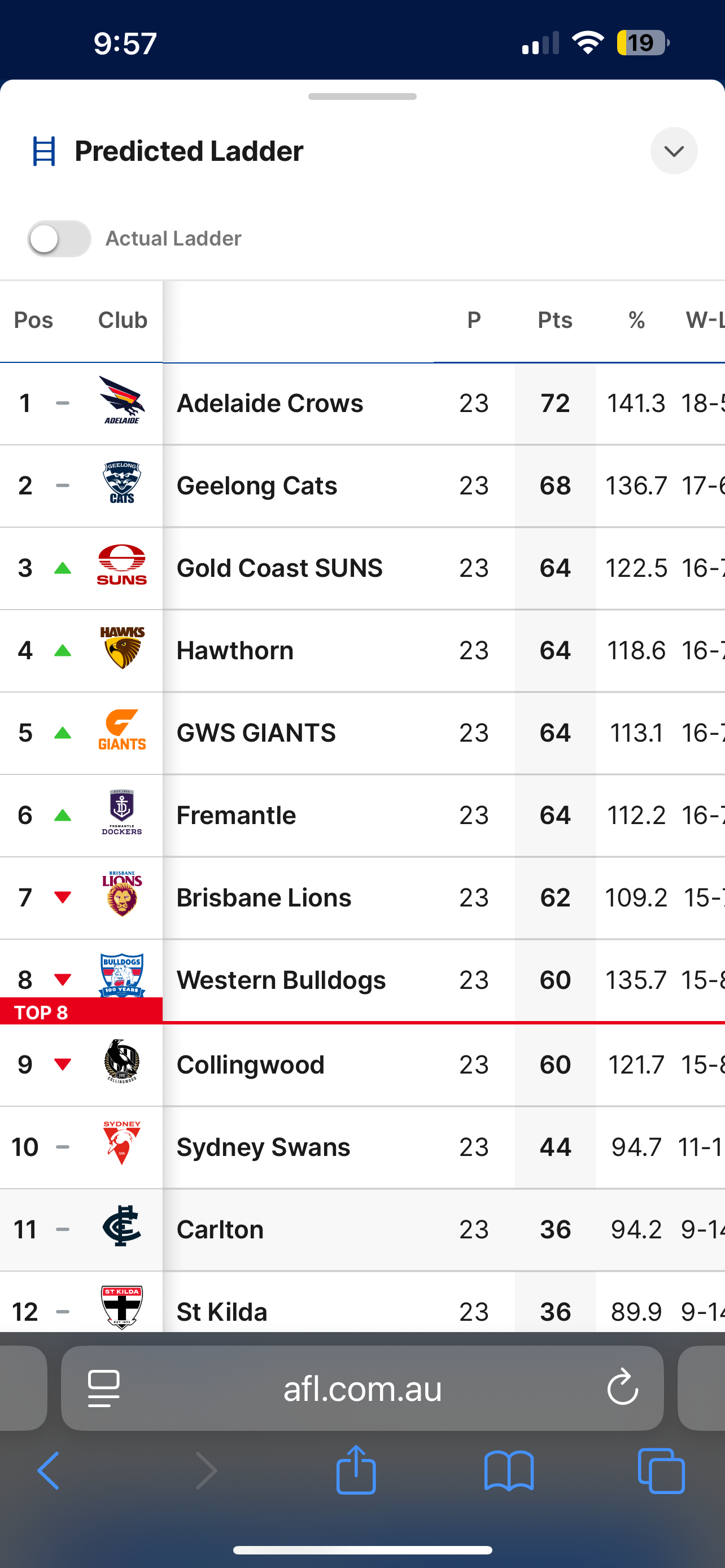
Task: Tap the Adelaide Crows club logo
Action: click(122, 400)
